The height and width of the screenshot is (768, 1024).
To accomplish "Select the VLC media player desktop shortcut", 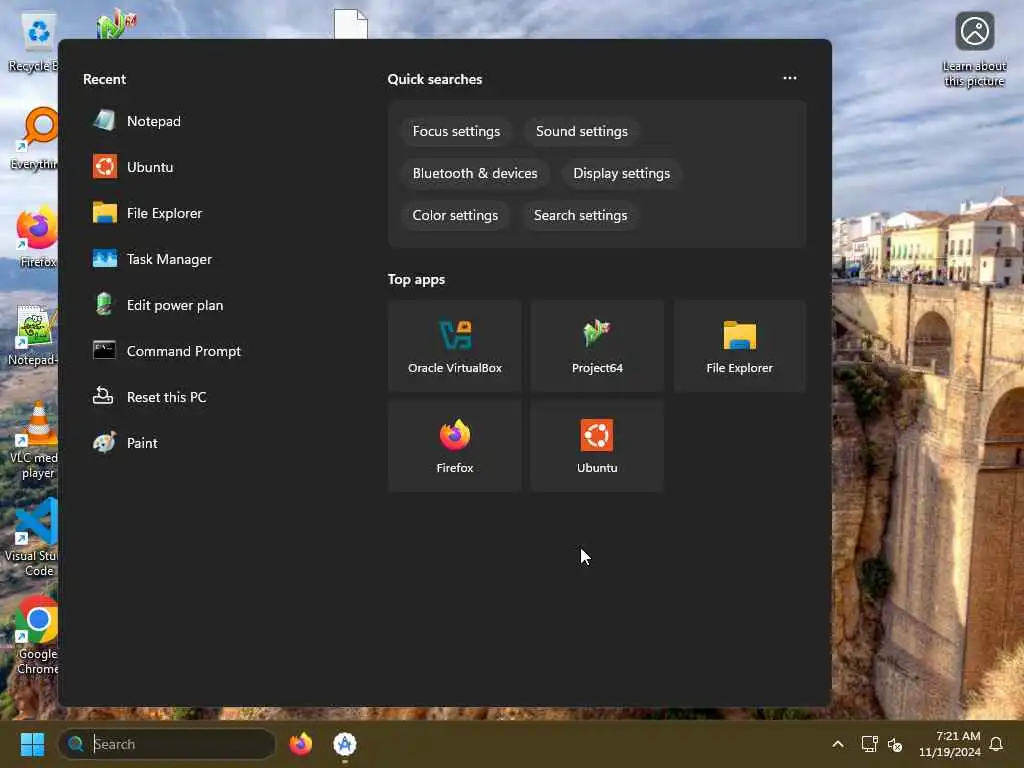I will point(34,440).
